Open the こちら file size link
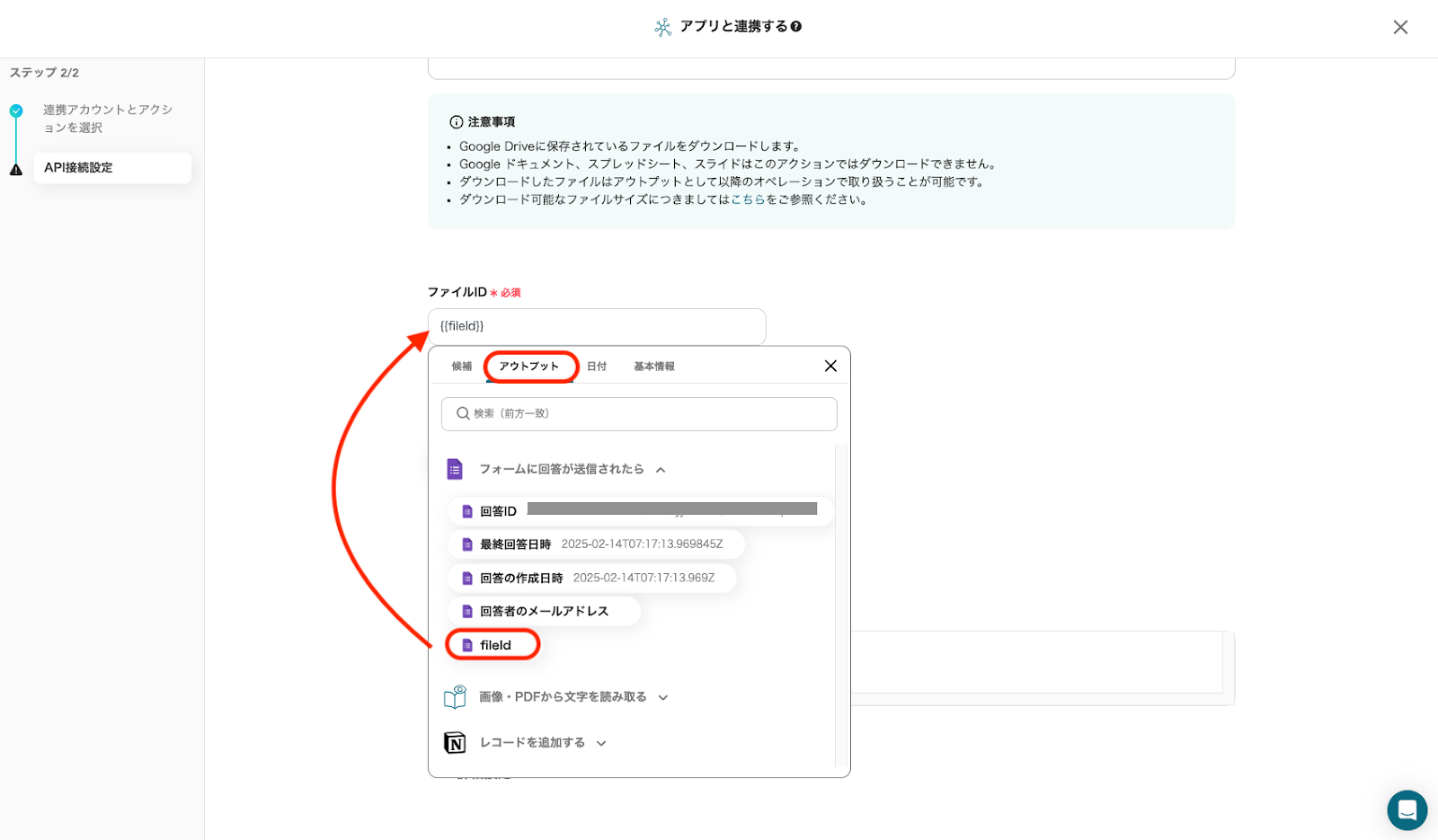Viewport: 1438px width, 840px height. click(748, 199)
